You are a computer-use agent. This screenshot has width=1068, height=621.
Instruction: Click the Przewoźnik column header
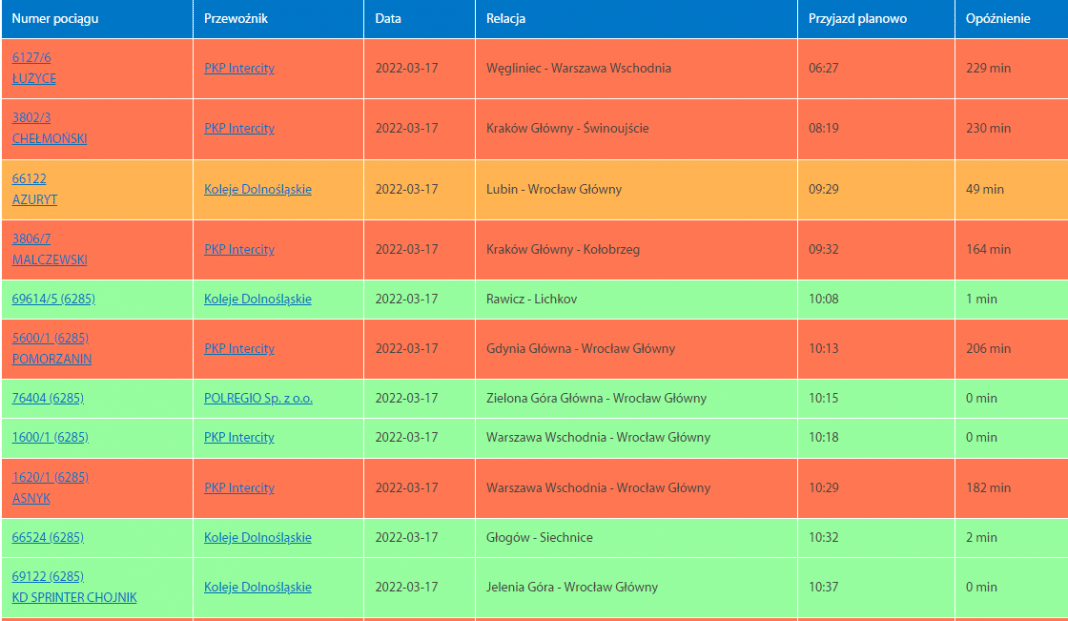click(236, 19)
